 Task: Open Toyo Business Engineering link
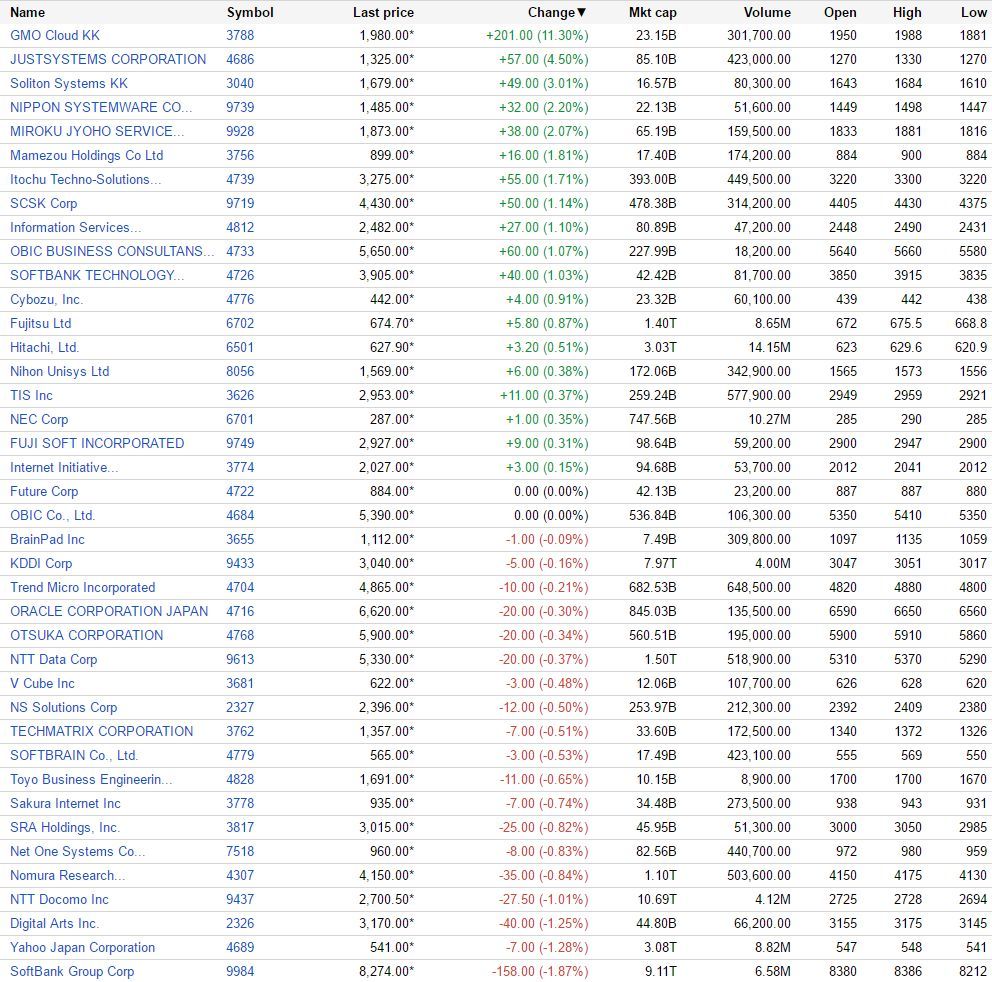tap(91, 781)
